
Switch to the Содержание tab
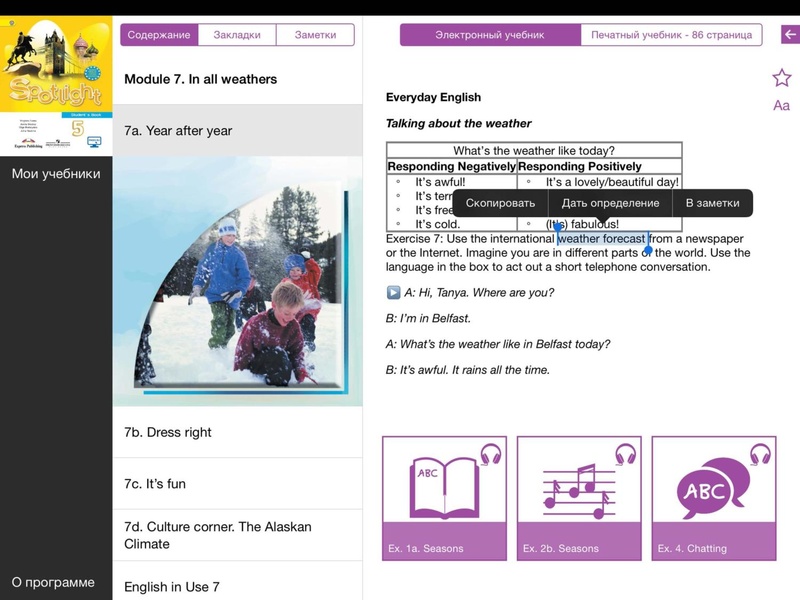click(x=159, y=35)
